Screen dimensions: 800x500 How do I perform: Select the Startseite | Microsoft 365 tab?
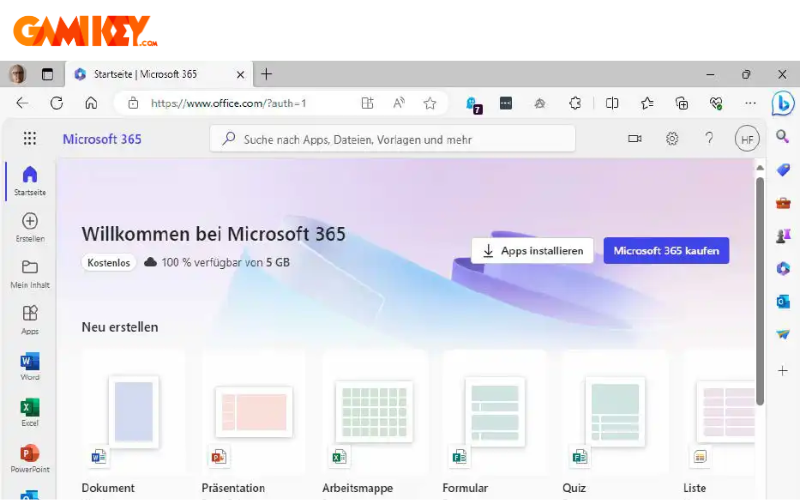click(x=159, y=74)
